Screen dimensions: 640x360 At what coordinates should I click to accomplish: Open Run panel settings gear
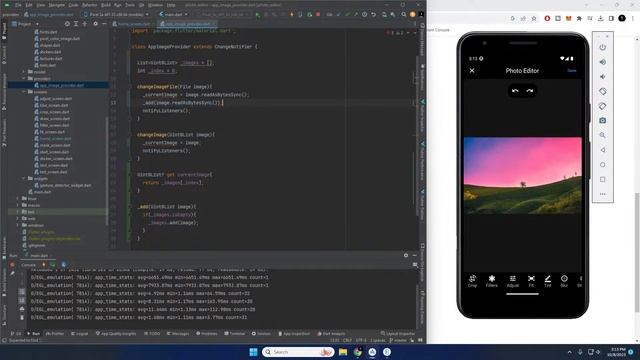[406, 255]
